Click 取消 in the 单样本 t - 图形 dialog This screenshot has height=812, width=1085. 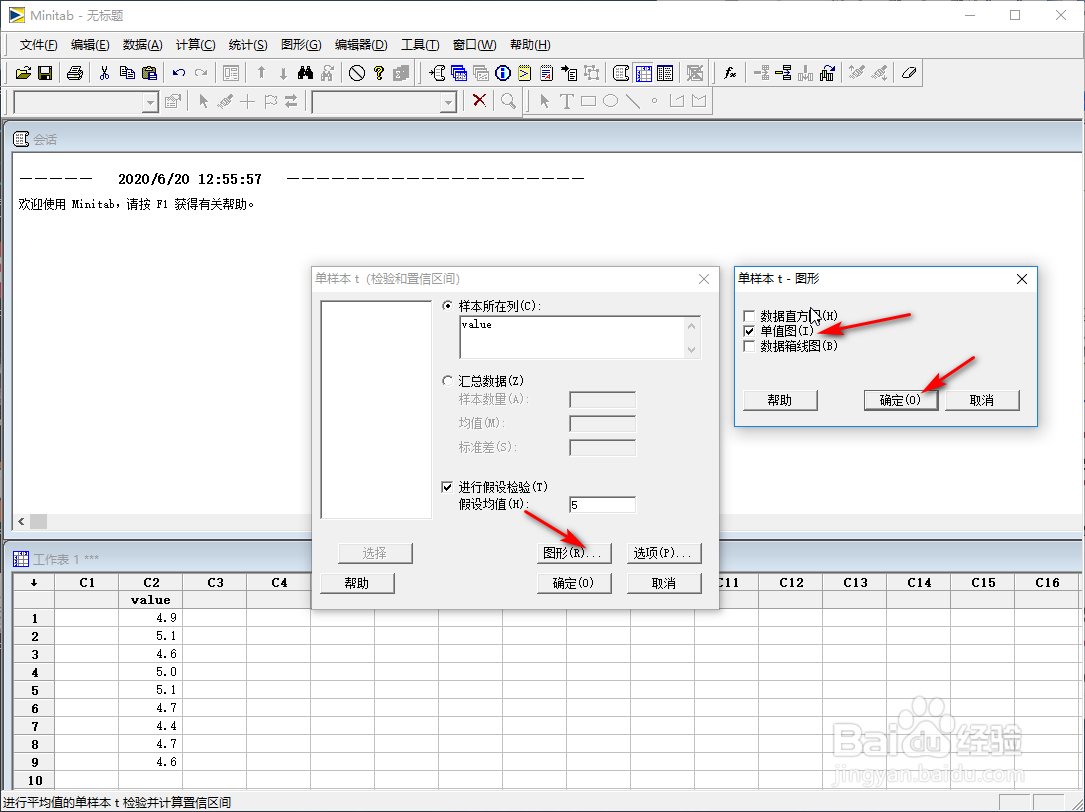pyautogui.click(x=982, y=400)
